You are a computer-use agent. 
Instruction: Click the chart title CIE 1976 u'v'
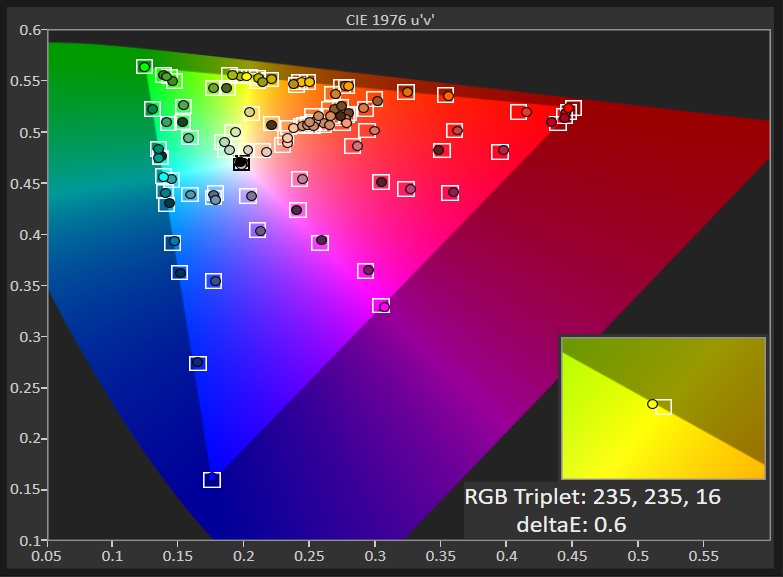[x=391, y=20]
